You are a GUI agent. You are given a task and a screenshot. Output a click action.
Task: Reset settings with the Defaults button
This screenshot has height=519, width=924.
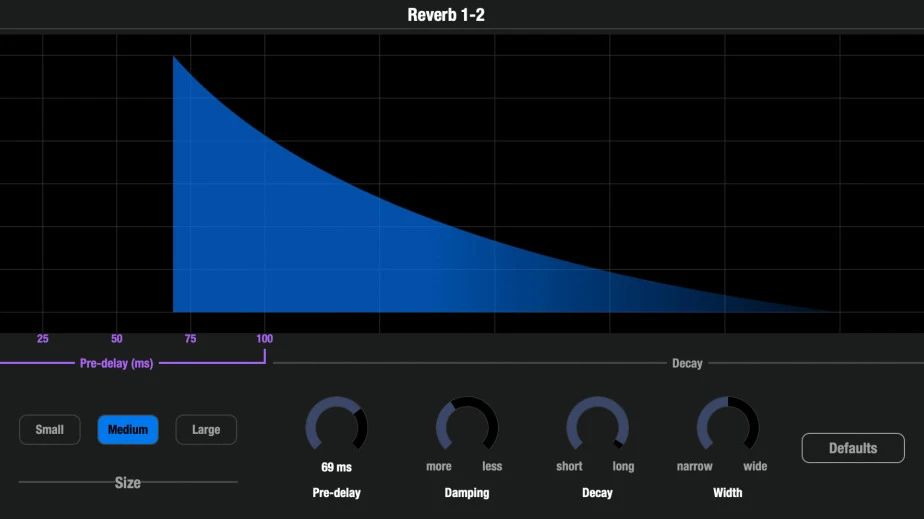853,448
